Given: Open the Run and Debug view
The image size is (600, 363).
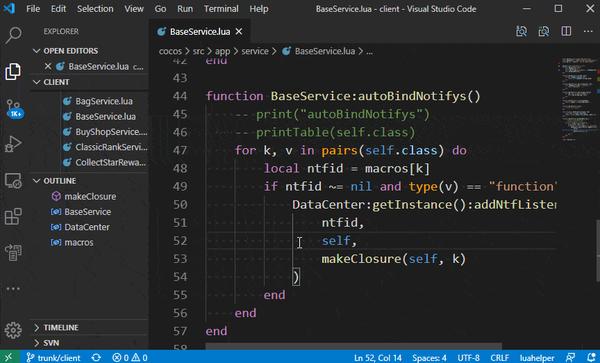Looking at the screenshot, I should click(x=13, y=144).
